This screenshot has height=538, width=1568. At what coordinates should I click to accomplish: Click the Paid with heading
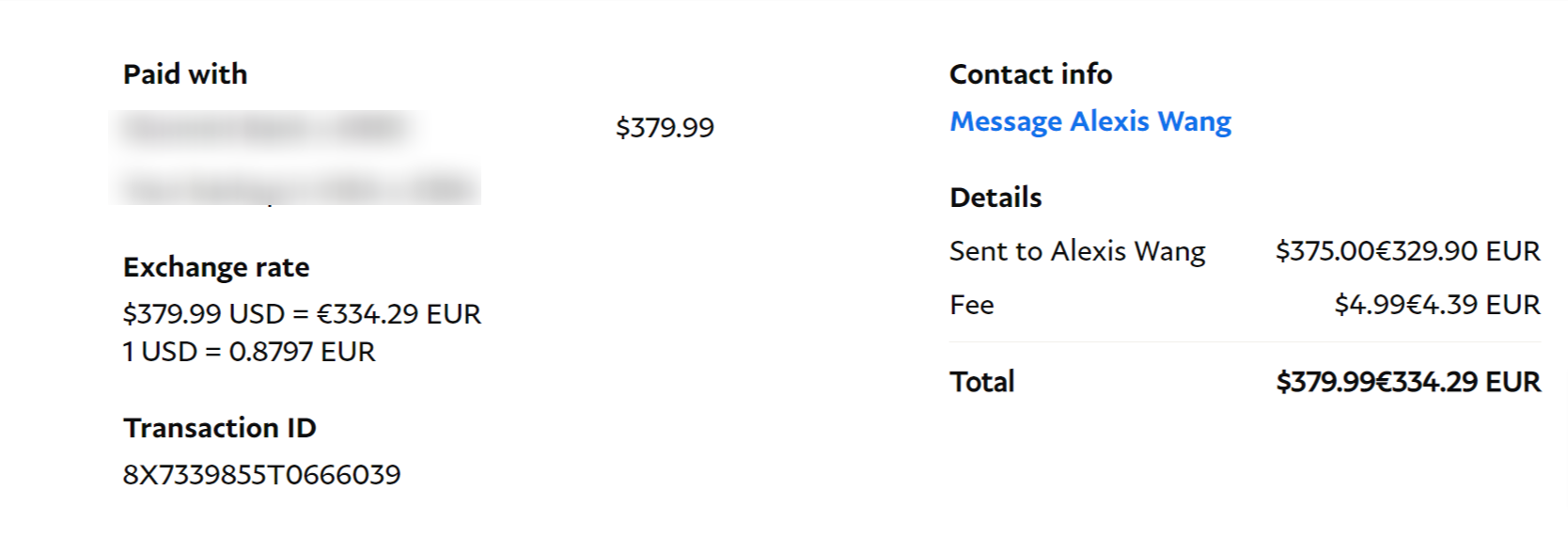[184, 74]
